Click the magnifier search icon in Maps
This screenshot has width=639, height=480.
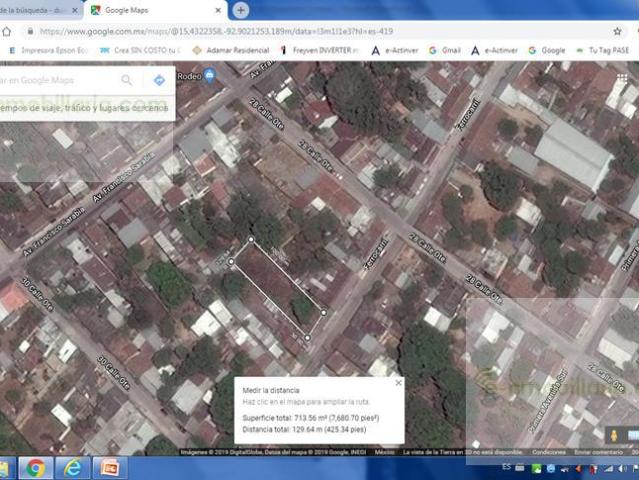click(127, 80)
